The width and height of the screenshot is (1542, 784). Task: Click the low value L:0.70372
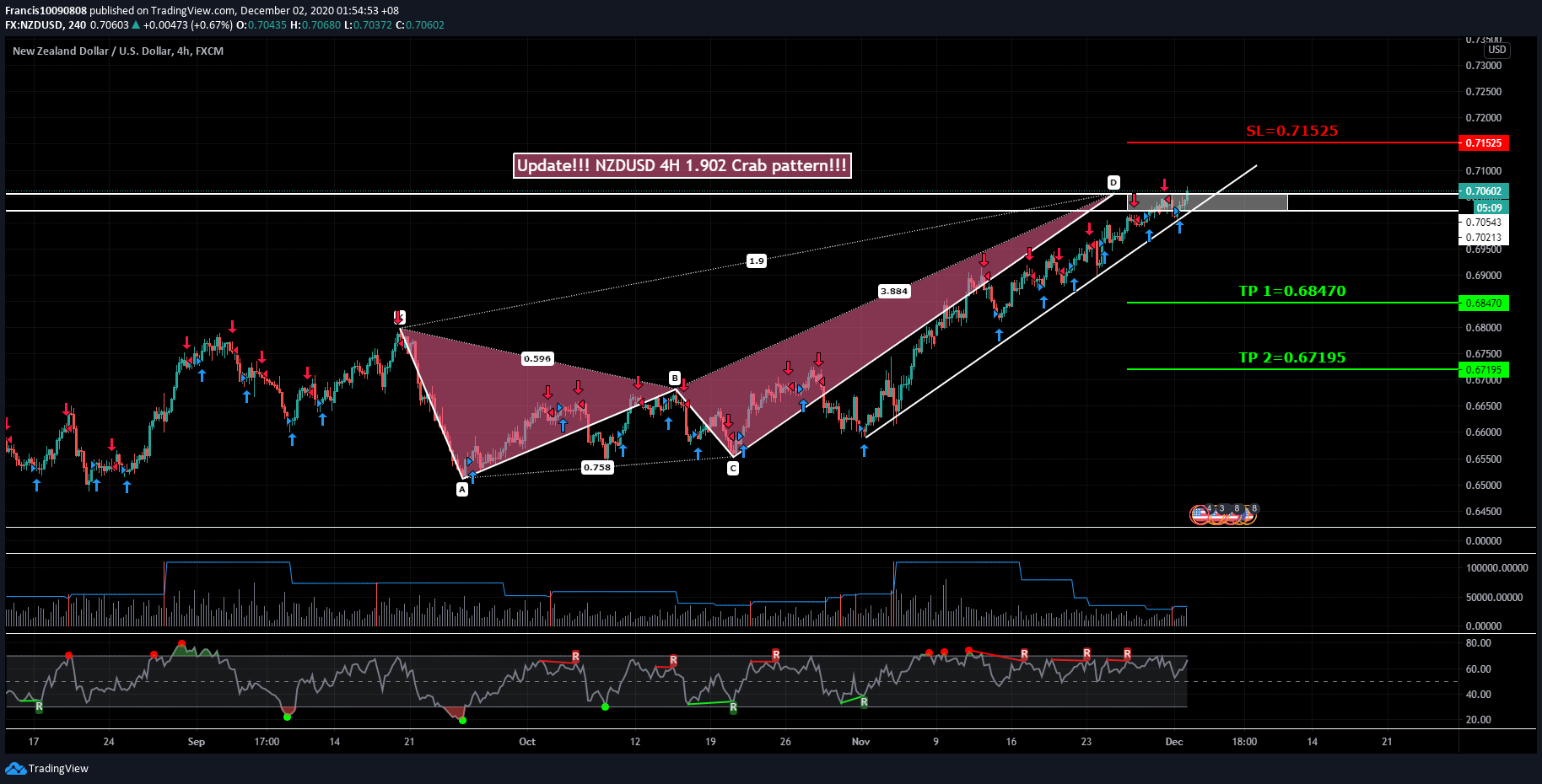368,25
